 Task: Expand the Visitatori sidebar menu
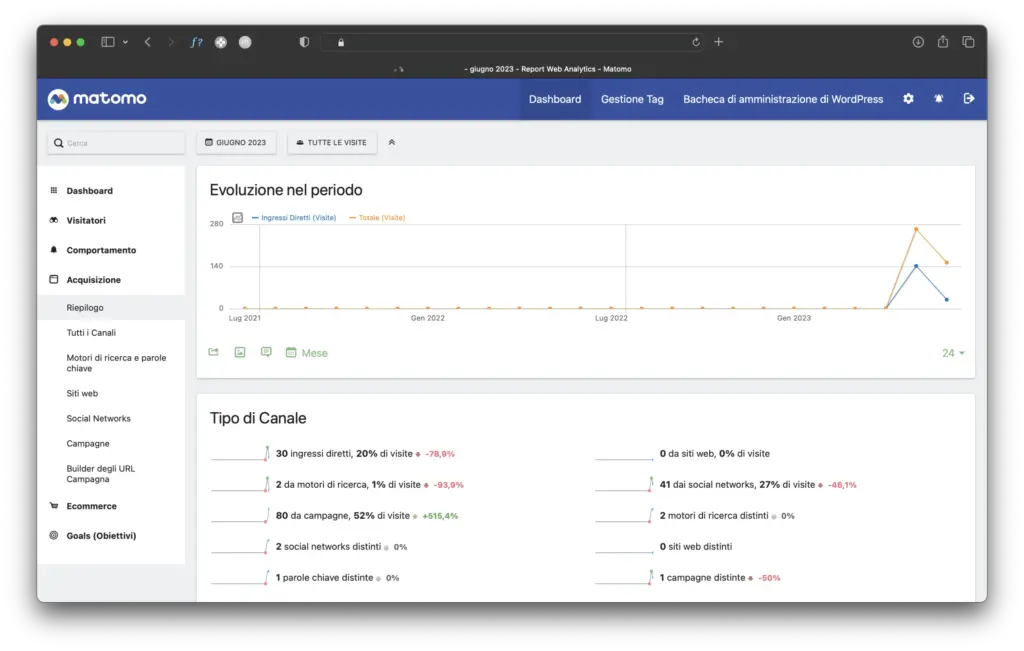(86, 220)
